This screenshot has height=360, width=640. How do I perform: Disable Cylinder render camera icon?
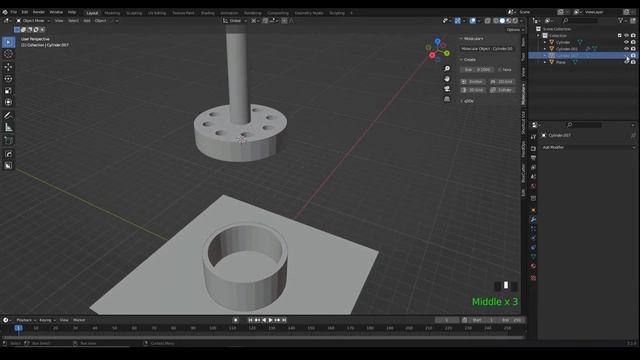(x=633, y=42)
